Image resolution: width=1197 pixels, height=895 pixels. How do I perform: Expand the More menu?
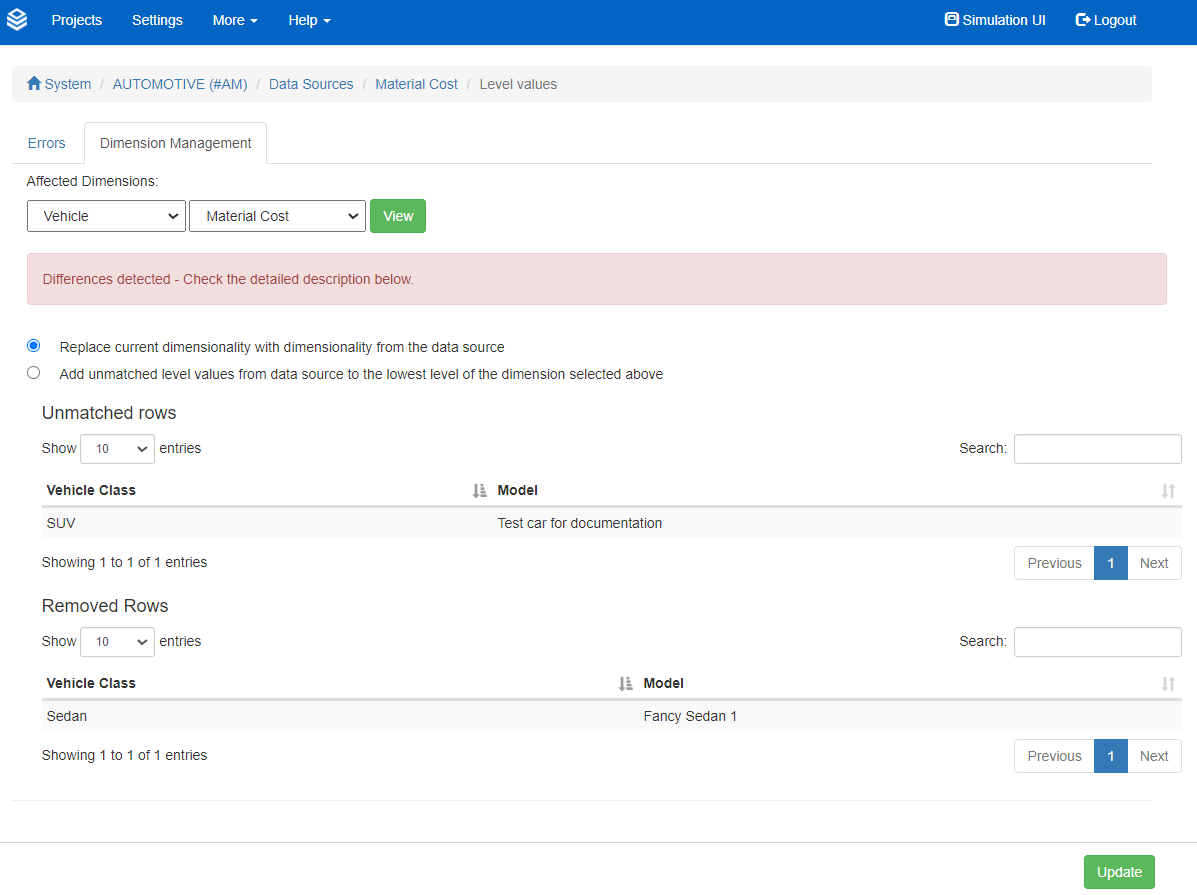(235, 20)
